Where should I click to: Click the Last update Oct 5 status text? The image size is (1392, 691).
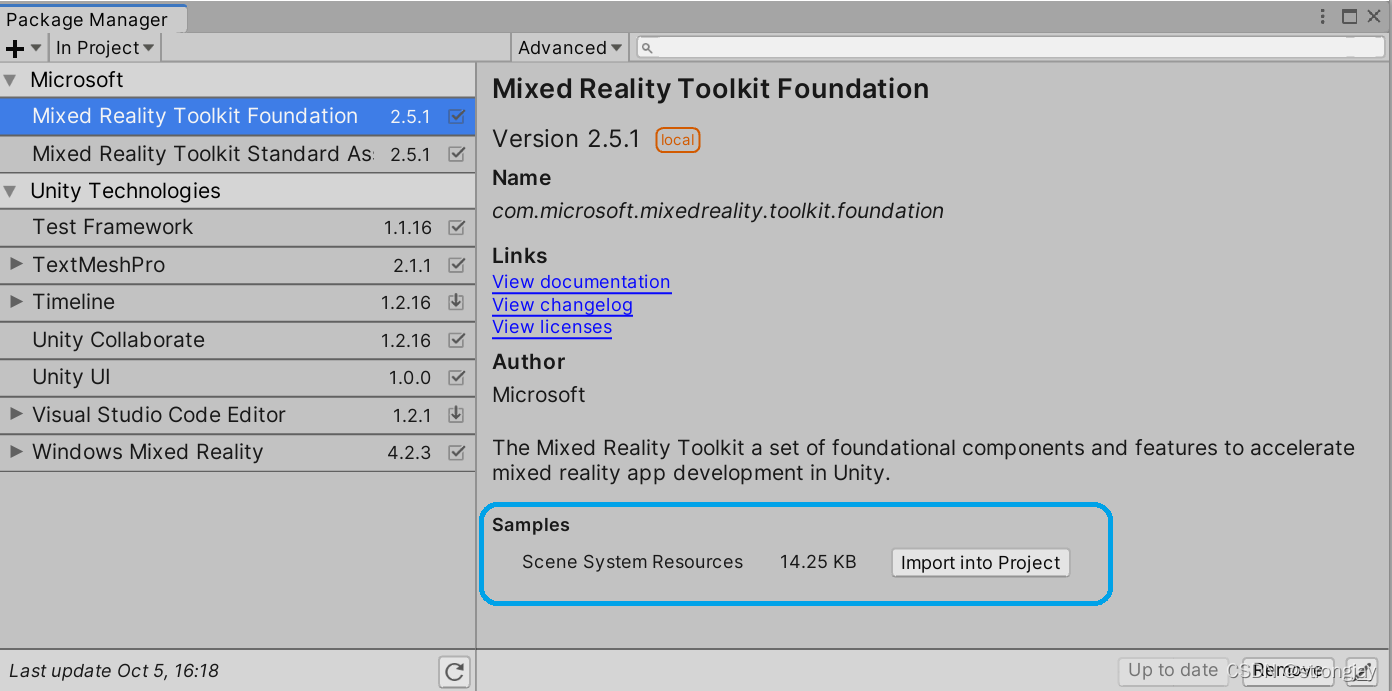click(114, 671)
